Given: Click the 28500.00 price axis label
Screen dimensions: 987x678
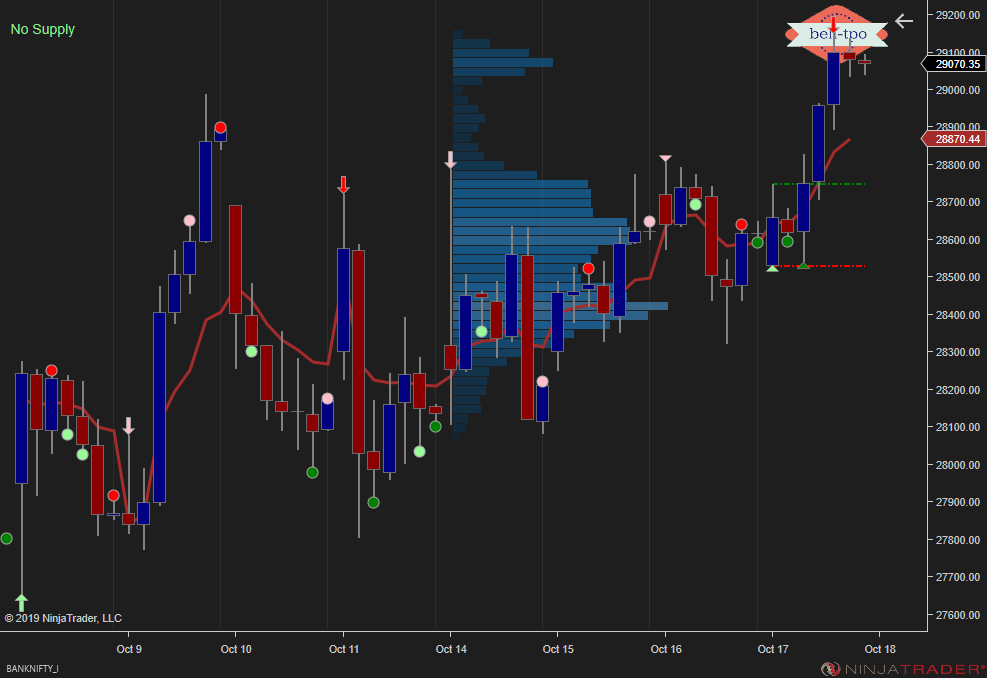Looking at the screenshot, I should point(957,277).
